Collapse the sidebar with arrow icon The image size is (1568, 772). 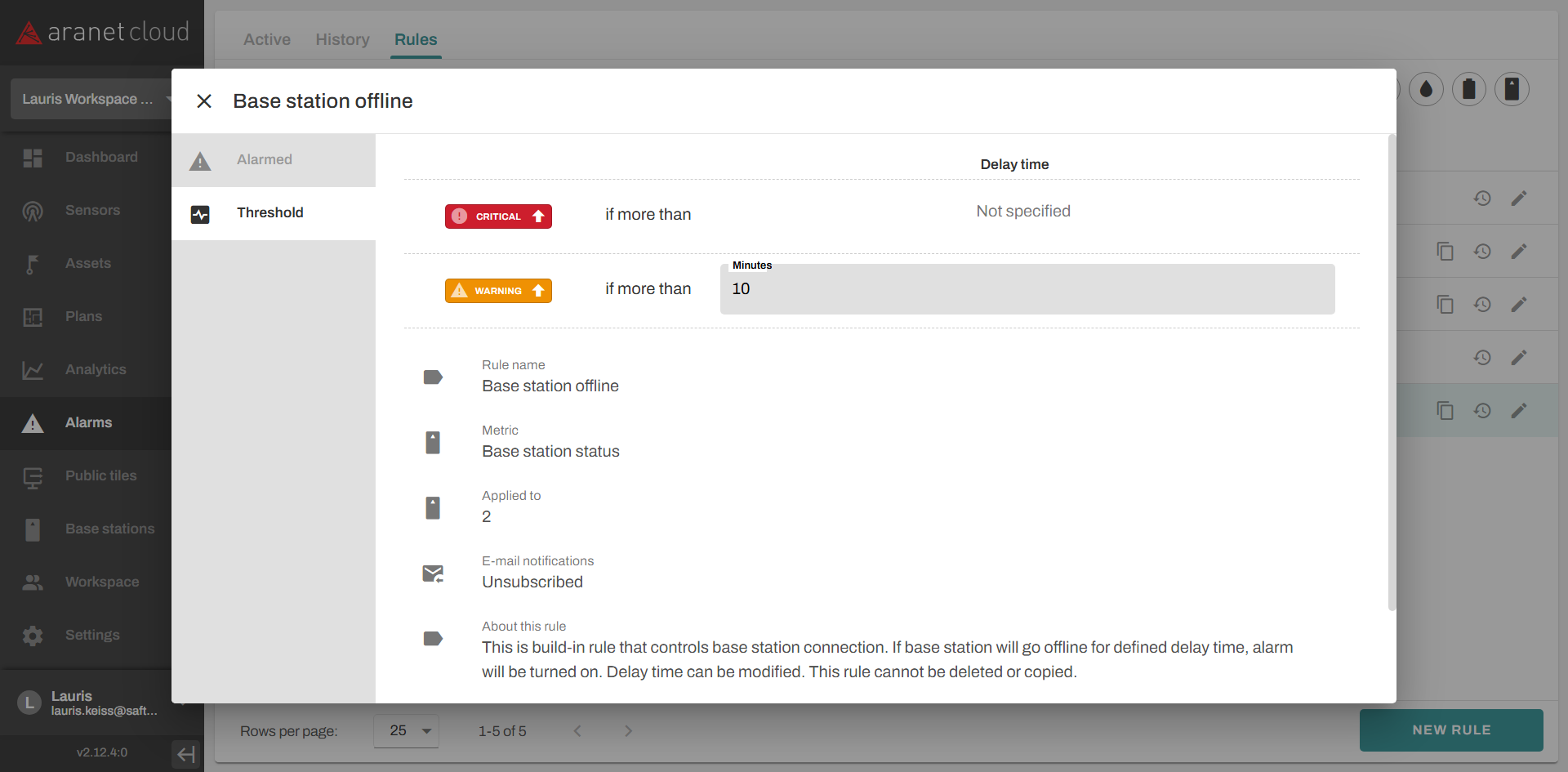coord(186,754)
